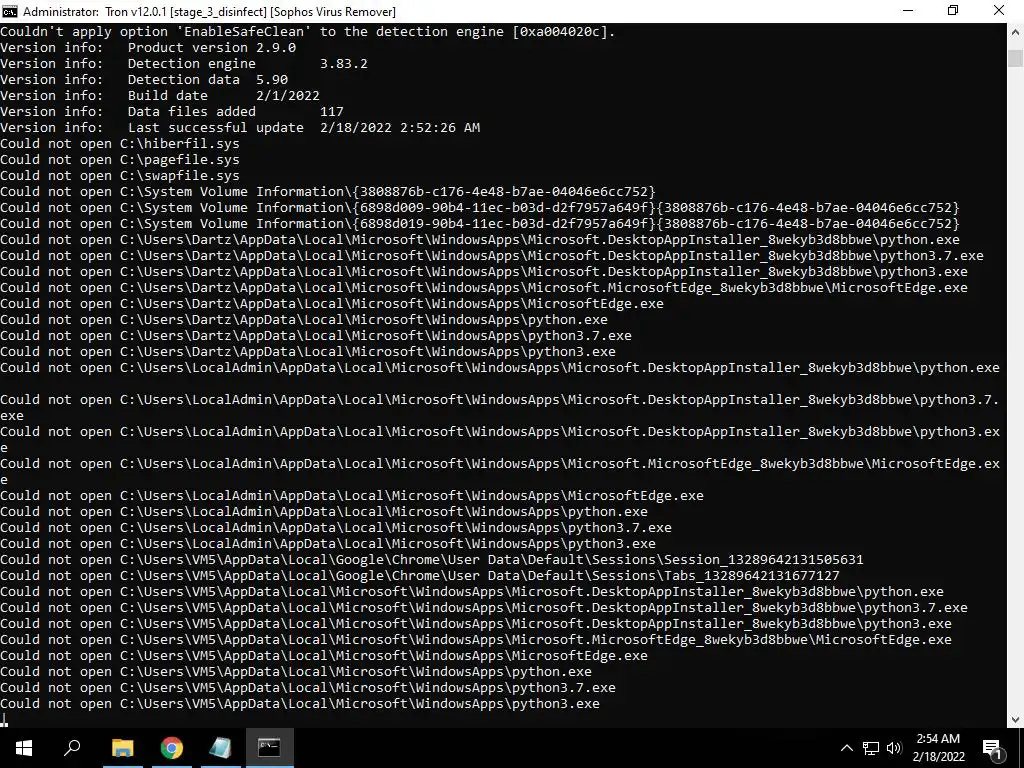Screen dimensions: 1024x768
Task: Click 'Could not open C:\pagefile.sys' line
Action: (120, 159)
